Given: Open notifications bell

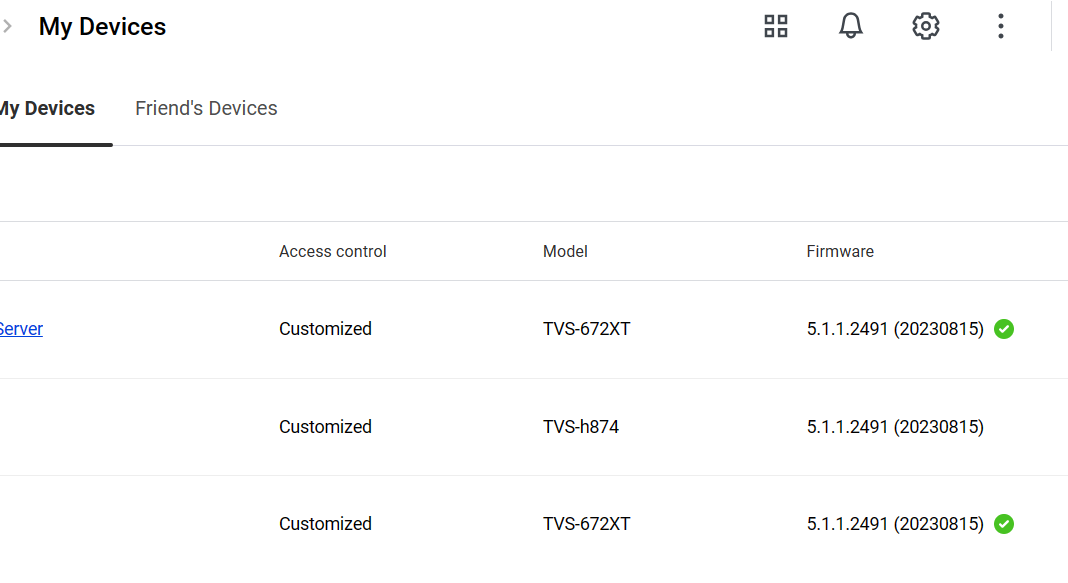Looking at the screenshot, I should pos(851,26).
